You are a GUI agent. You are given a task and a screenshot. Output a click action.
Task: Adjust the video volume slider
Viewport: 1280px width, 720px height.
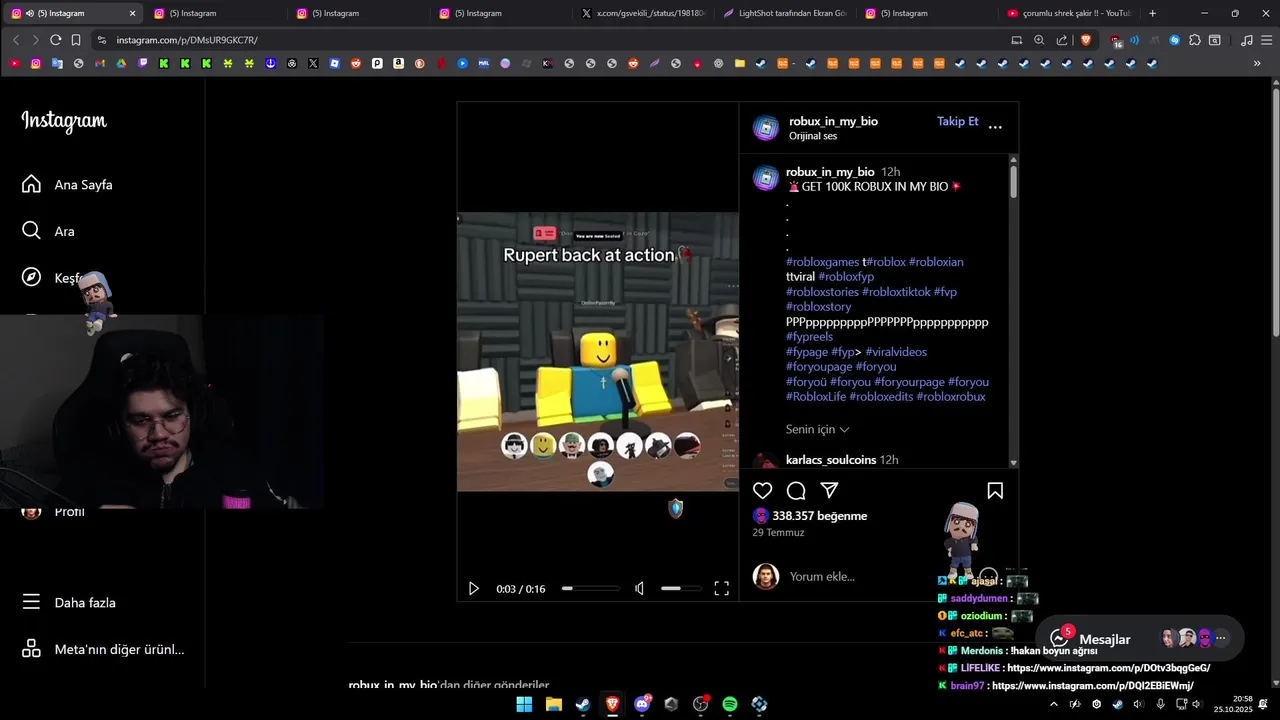click(x=680, y=589)
